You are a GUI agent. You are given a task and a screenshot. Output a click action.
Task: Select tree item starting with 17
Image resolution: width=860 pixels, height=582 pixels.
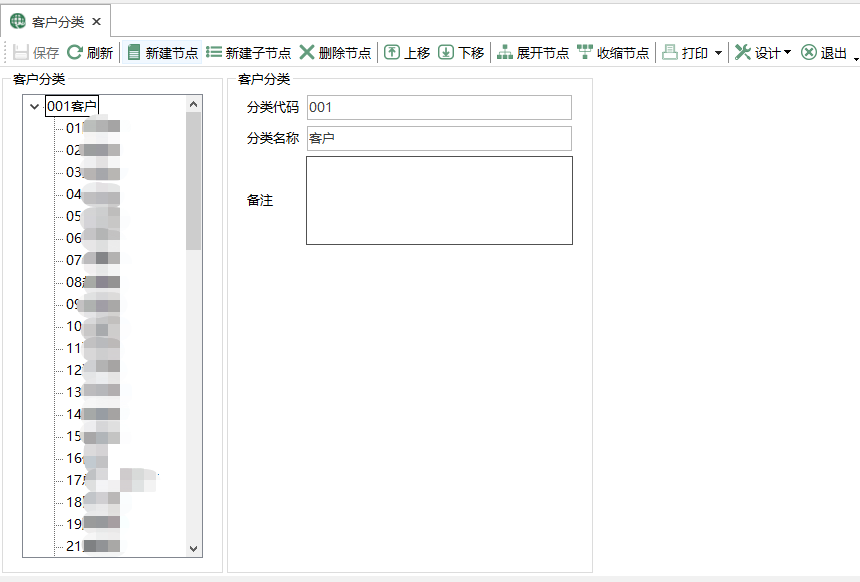111,480
